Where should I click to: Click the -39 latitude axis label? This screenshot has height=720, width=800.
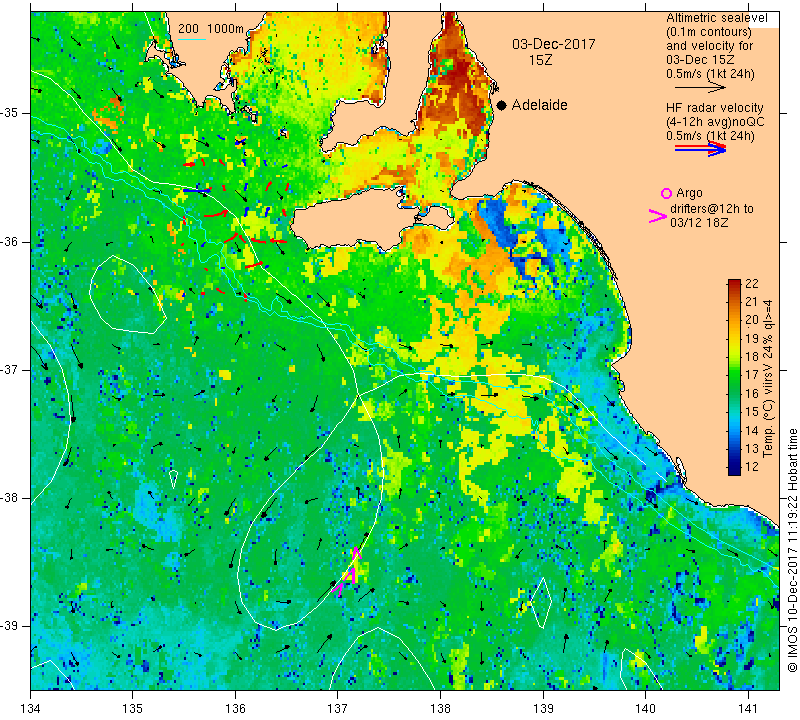[10, 626]
